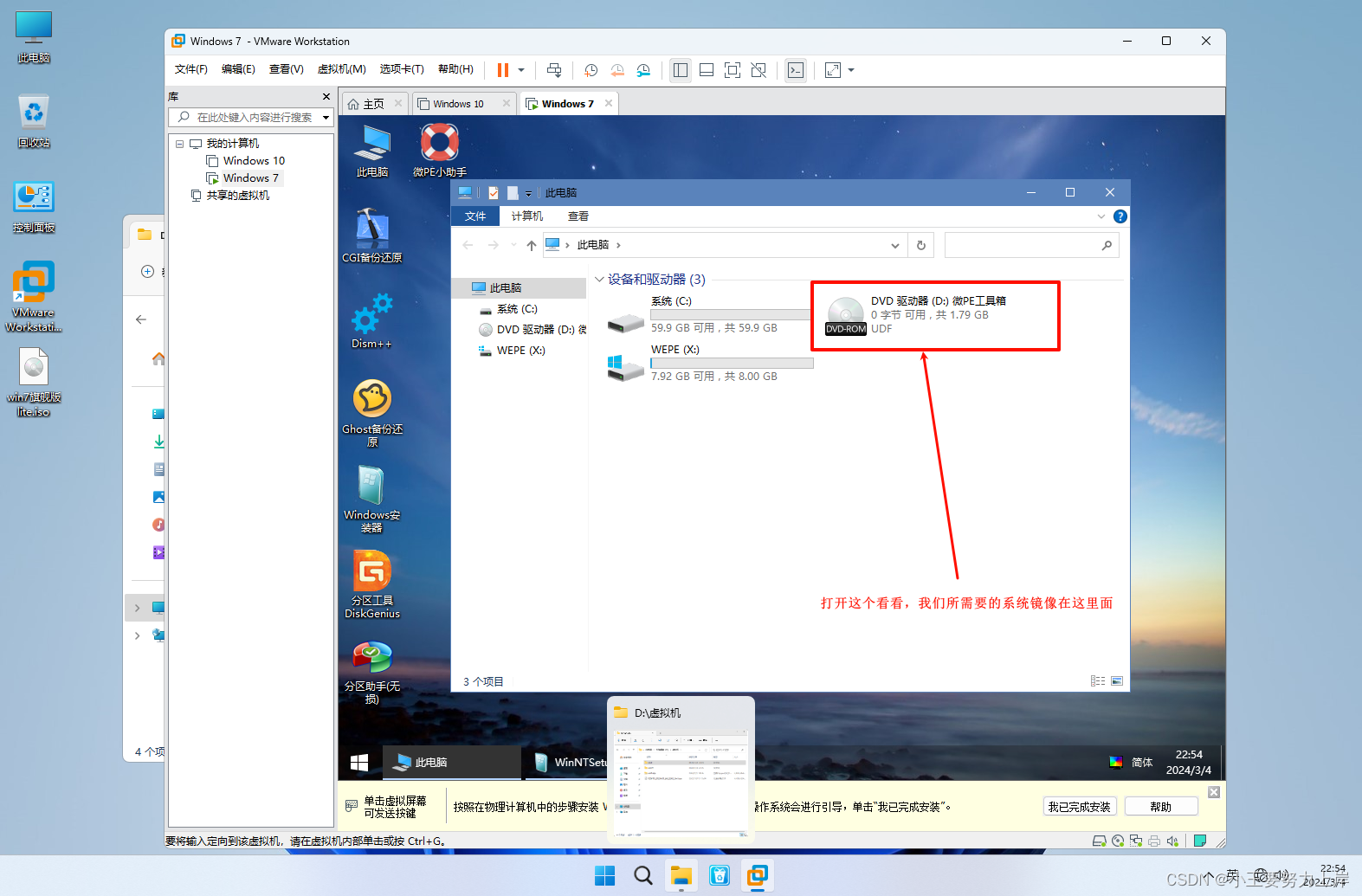The width and height of the screenshot is (1362, 896).
Task: Click the 系统 (C:) capacity bar
Action: (x=731, y=315)
